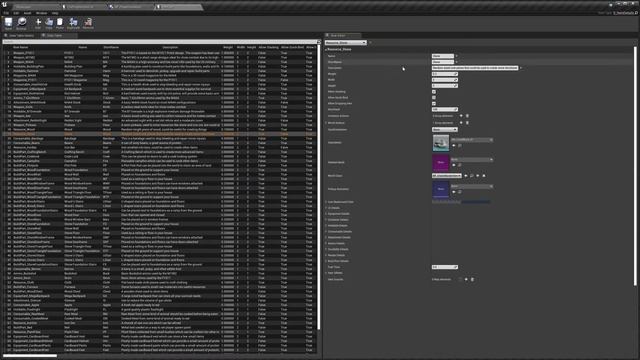Browse to Item Icon asset with magnifier
Image resolution: width=640 pixels, height=360 pixels.
pyautogui.click(x=460, y=145)
